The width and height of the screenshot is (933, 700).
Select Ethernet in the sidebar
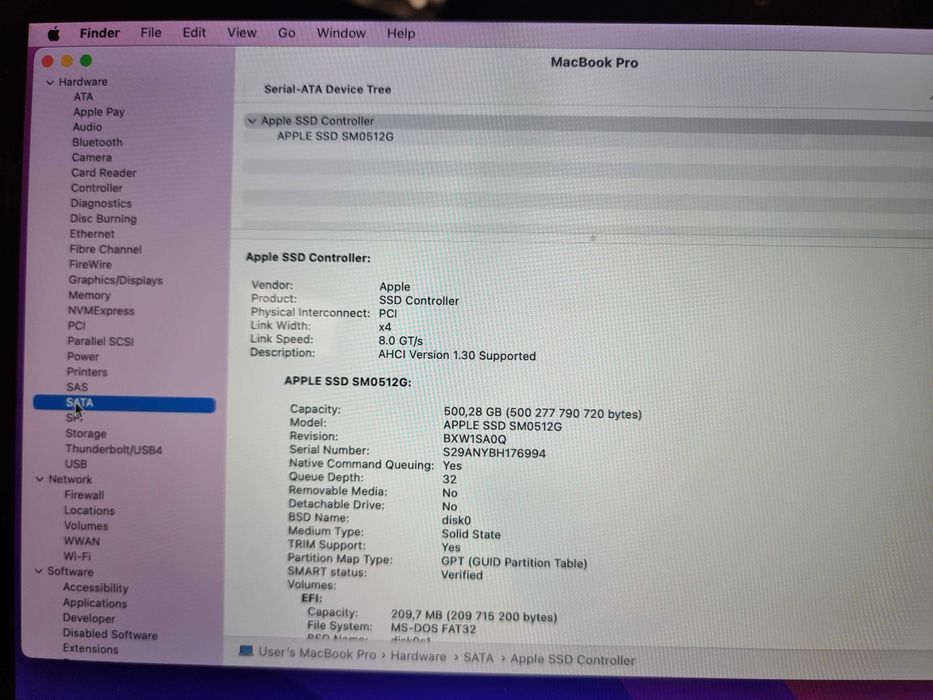tap(92, 234)
